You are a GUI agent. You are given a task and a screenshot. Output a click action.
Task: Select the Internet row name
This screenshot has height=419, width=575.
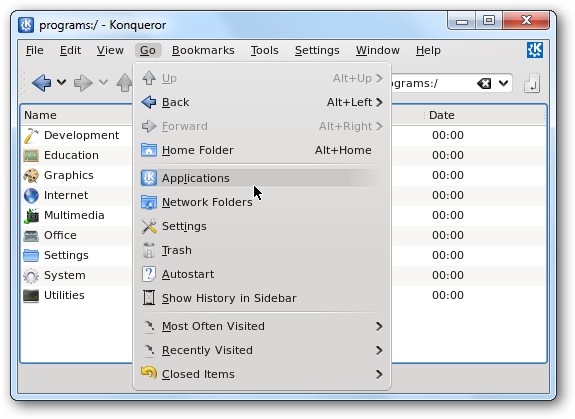[66, 195]
